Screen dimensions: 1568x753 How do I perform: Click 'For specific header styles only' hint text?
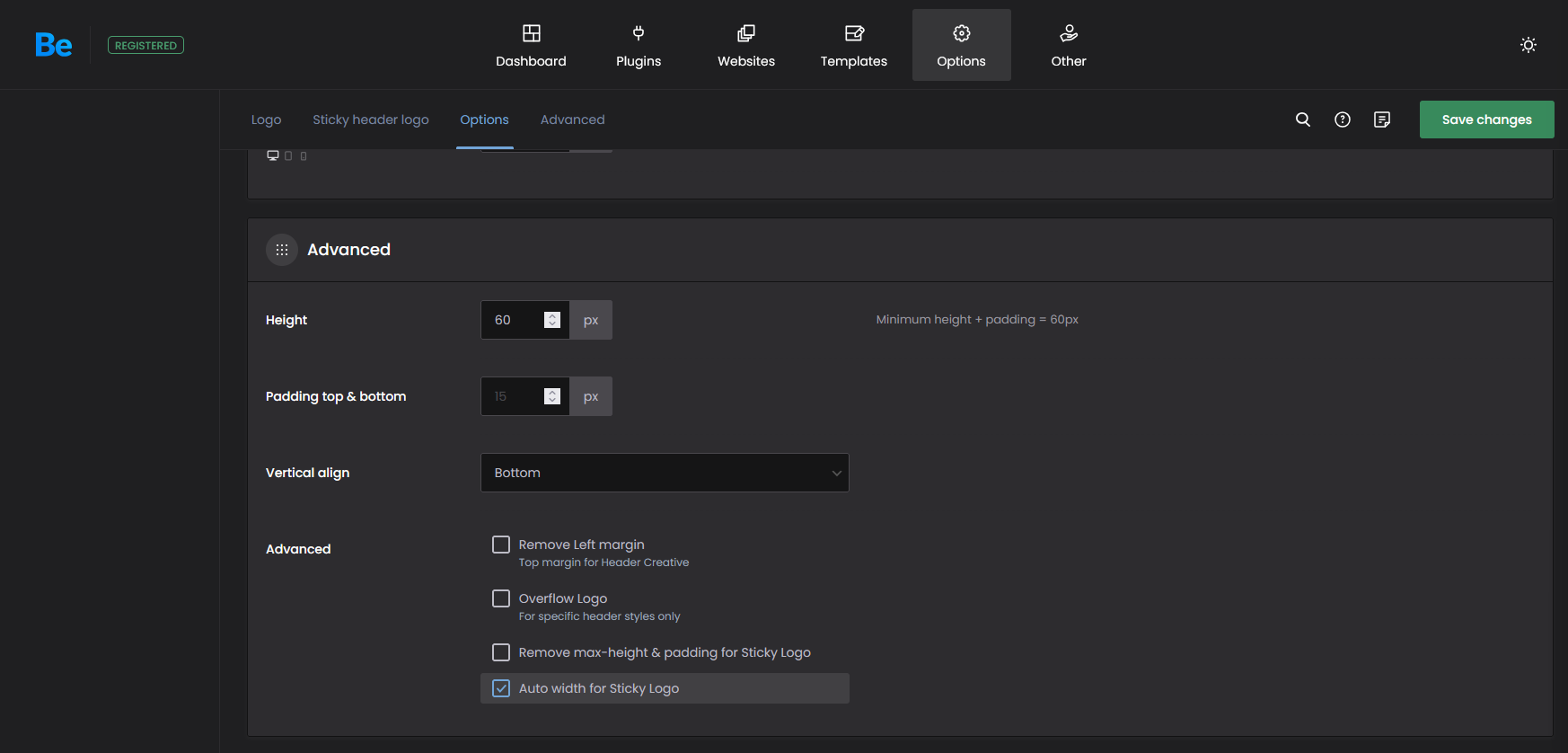tap(599, 616)
